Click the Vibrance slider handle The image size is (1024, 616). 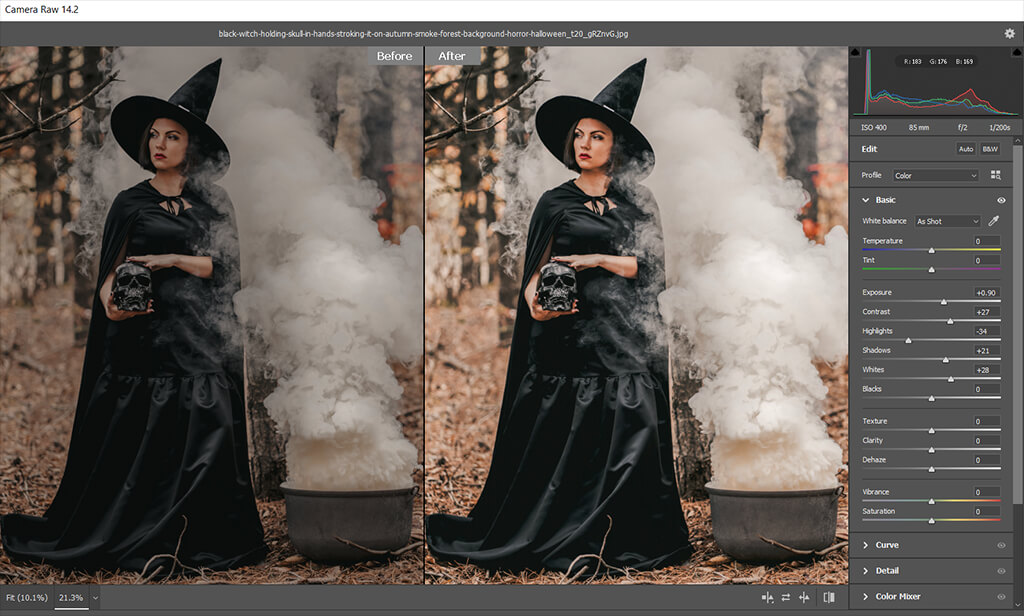(932, 501)
